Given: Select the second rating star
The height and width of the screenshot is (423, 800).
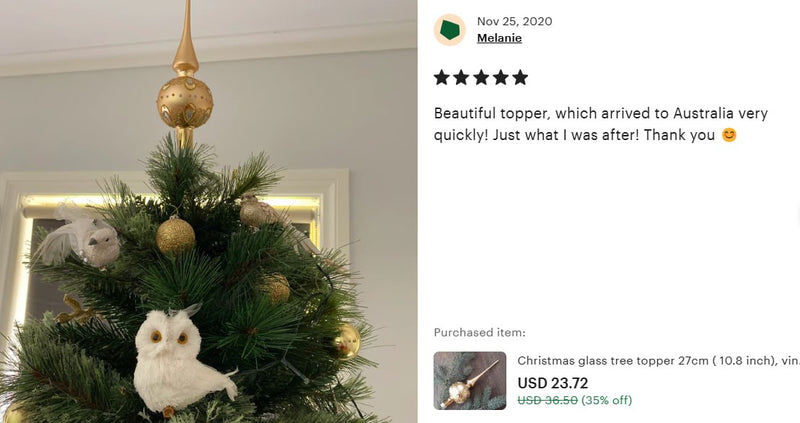Looking at the screenshot, I should (x=461, y=78).
